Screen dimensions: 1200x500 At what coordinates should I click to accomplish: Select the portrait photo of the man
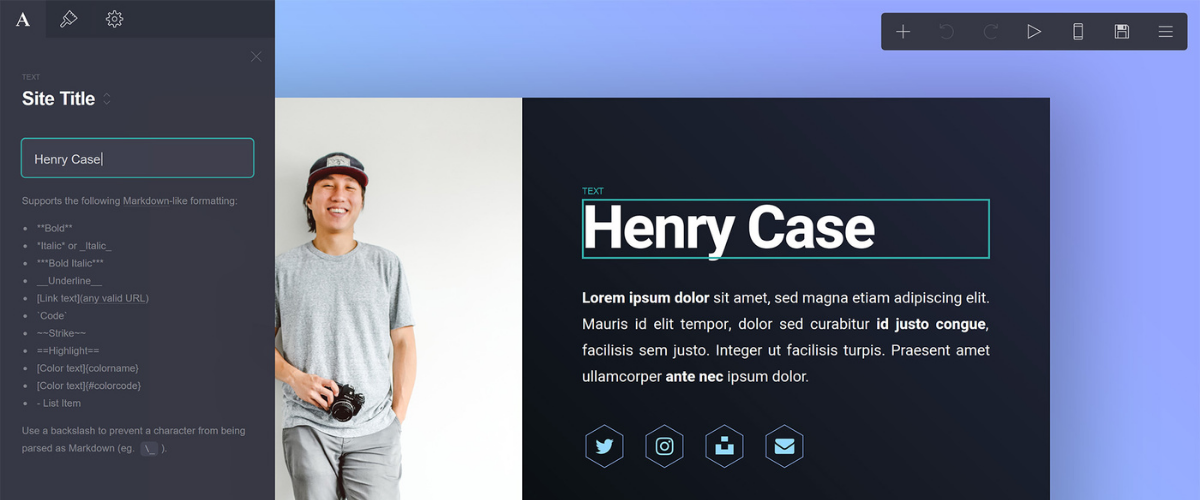click(x=398, y=299)
